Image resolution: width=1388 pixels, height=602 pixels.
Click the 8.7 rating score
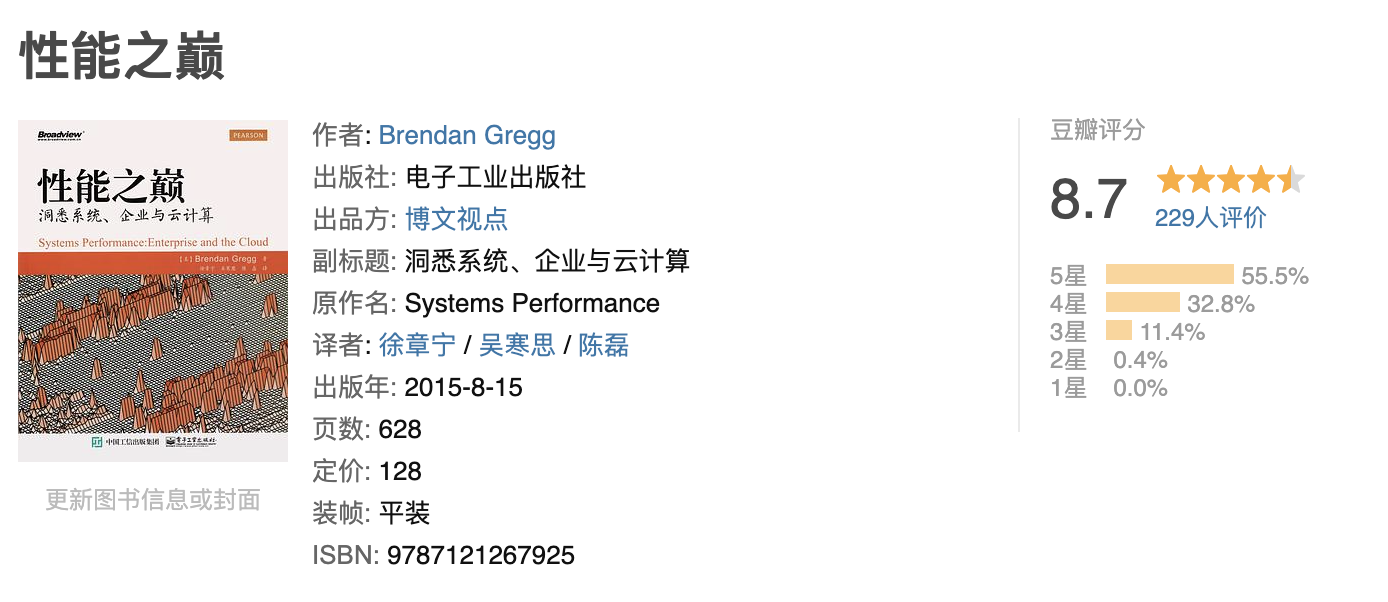[1089, 199]
